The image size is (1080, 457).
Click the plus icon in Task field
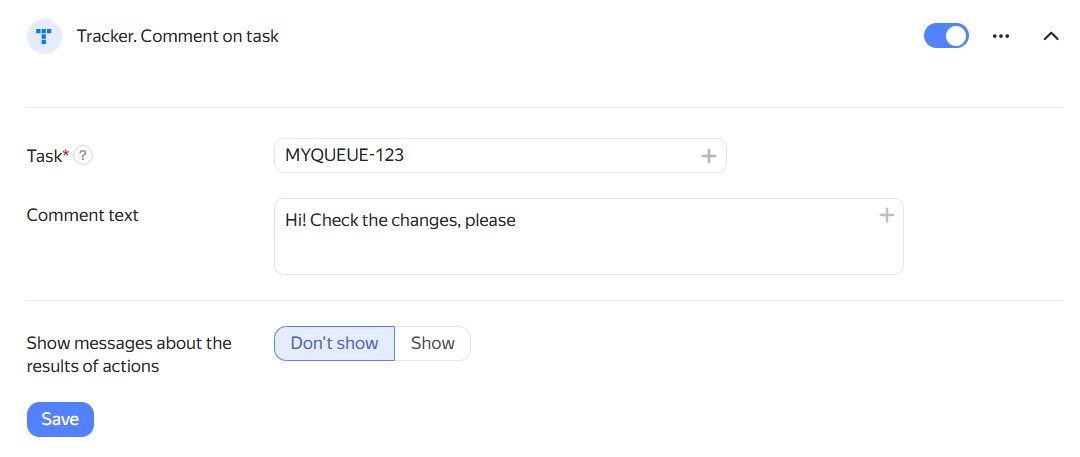coord(709,156)
